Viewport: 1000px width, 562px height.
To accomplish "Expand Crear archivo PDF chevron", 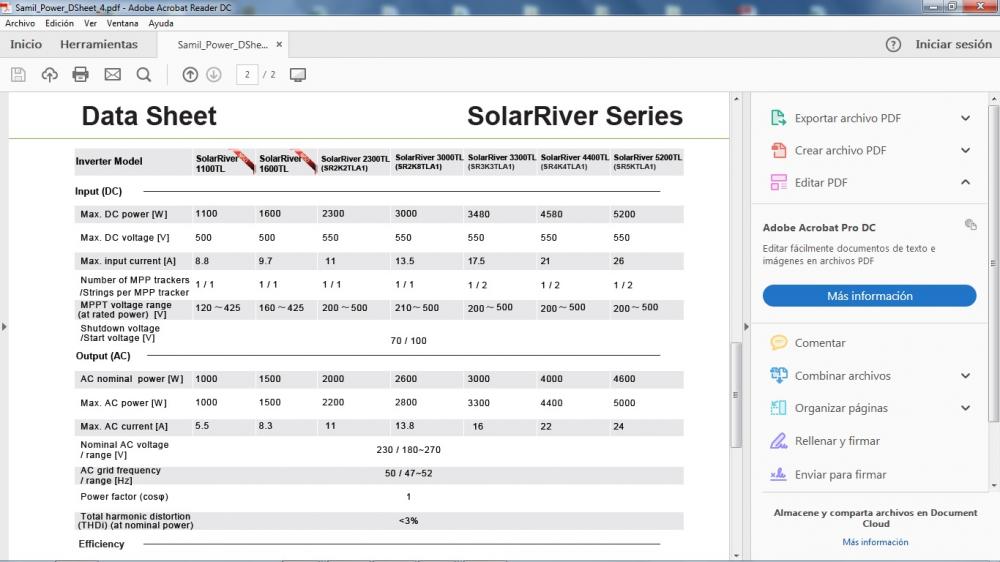I will (x=966, y=151).
